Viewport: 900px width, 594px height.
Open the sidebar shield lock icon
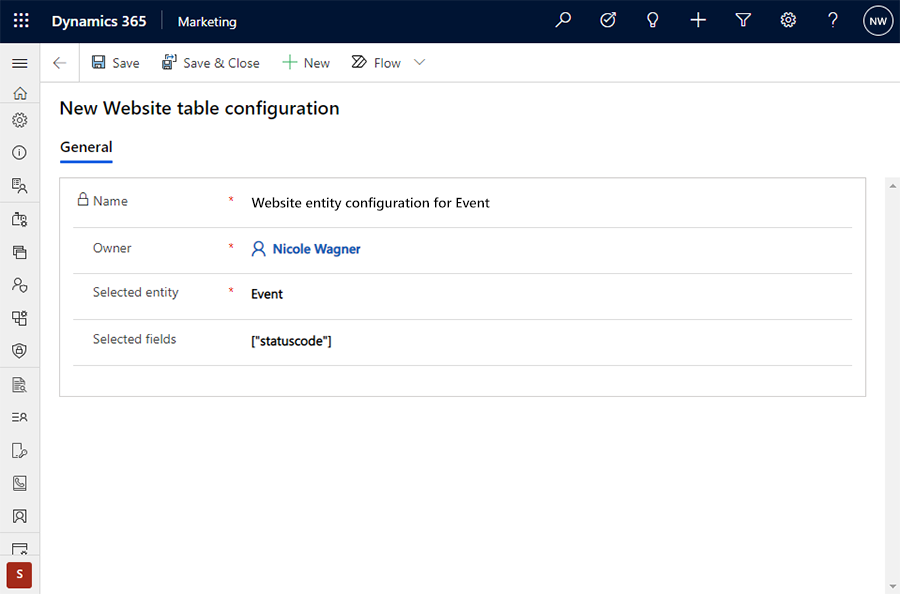tap(20, 351)
